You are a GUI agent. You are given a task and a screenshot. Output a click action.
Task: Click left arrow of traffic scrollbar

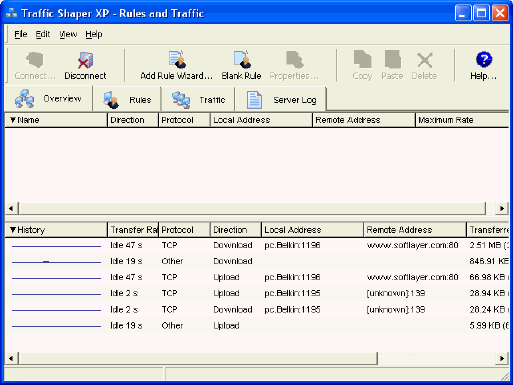tap(11, 358)
